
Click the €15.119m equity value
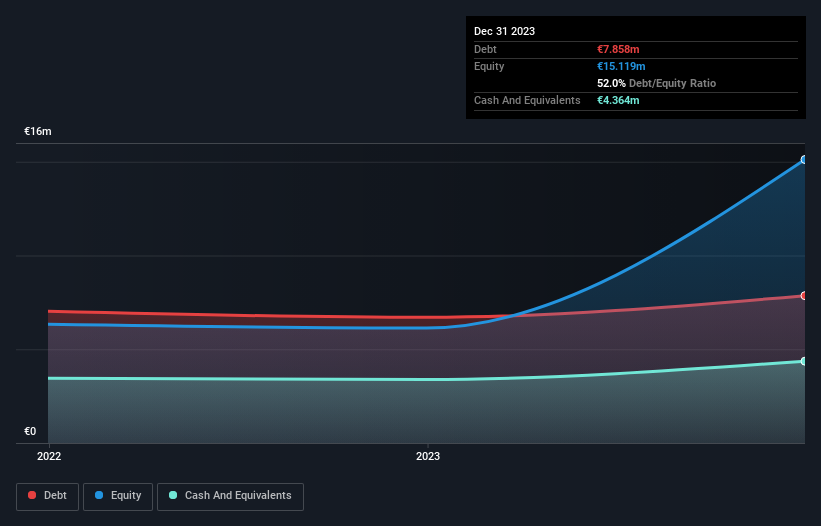click(621, 66)
